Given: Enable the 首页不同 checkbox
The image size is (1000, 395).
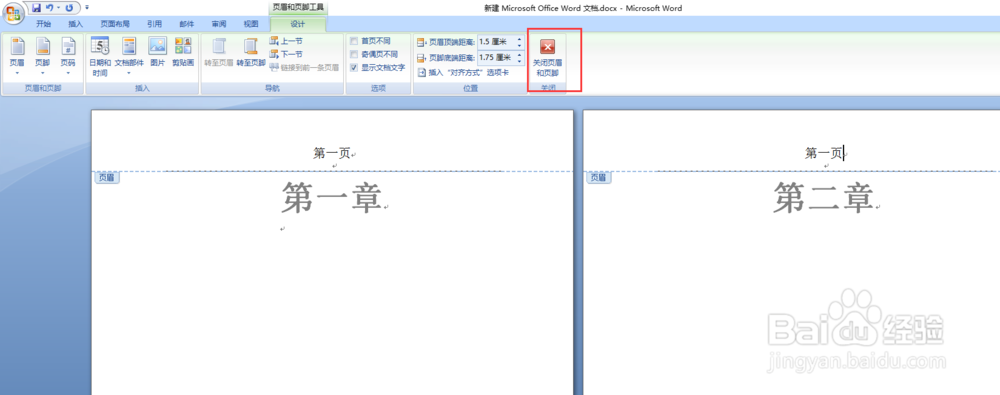Looking at the screenshot, I should [354, 41].
